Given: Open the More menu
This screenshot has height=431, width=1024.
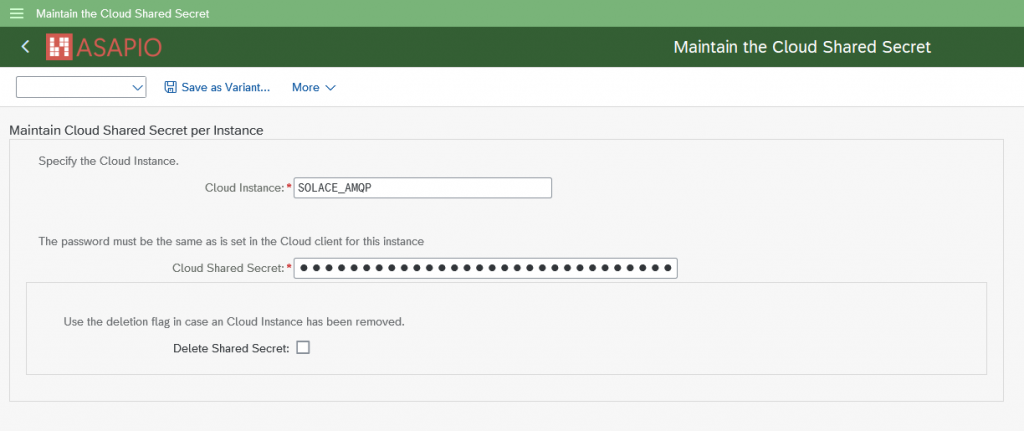Looking at the screenshot, I should click(306, 88).
